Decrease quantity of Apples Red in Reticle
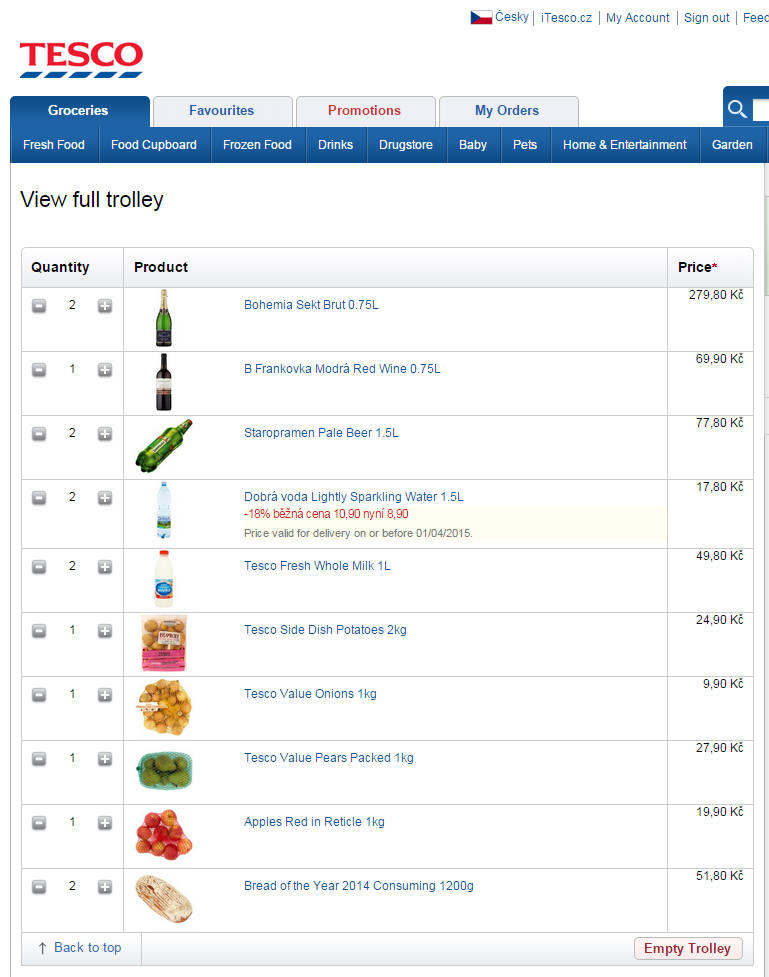 click(x=39, y=823)
